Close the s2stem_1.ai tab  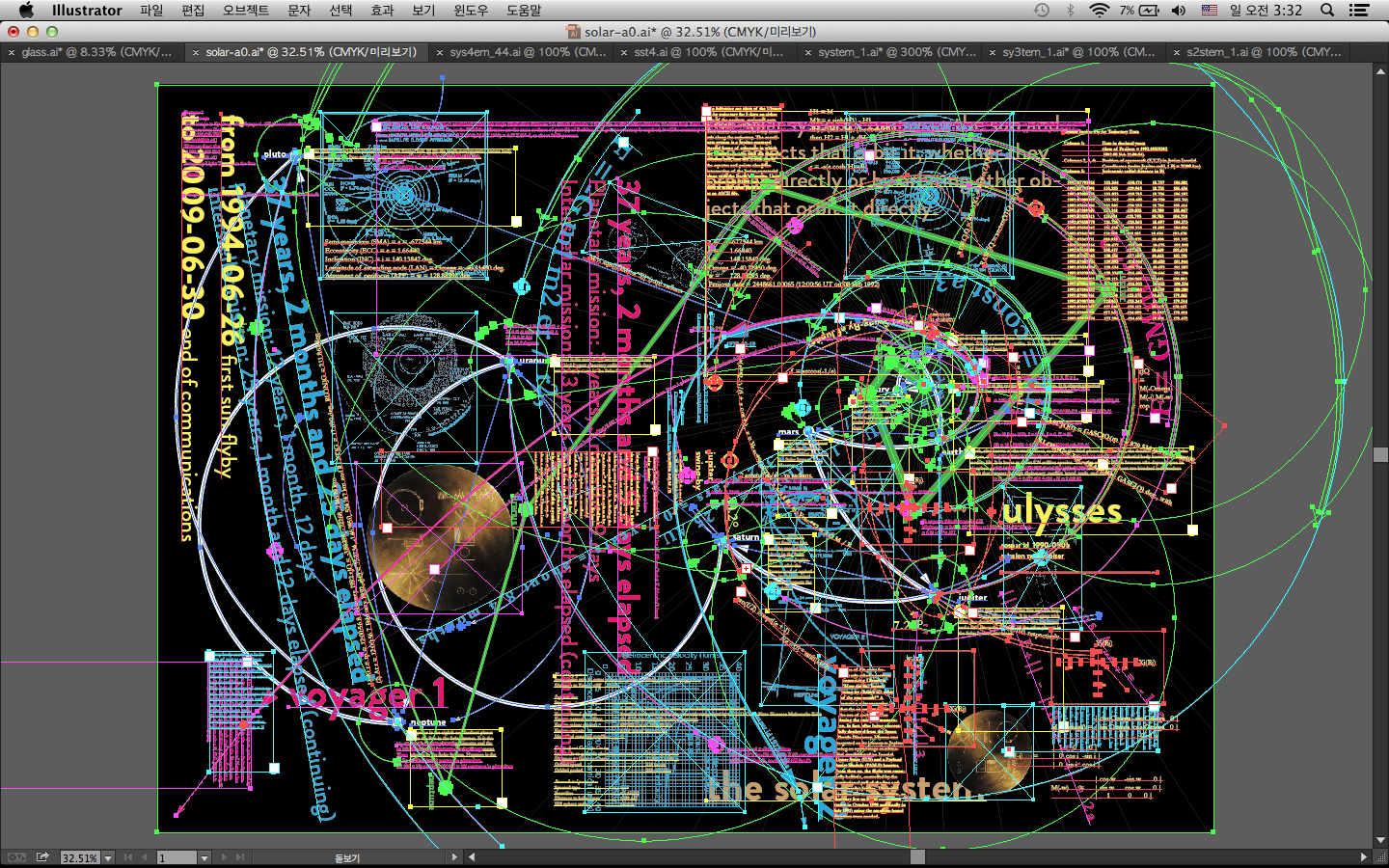click(x=1177, y=53)
